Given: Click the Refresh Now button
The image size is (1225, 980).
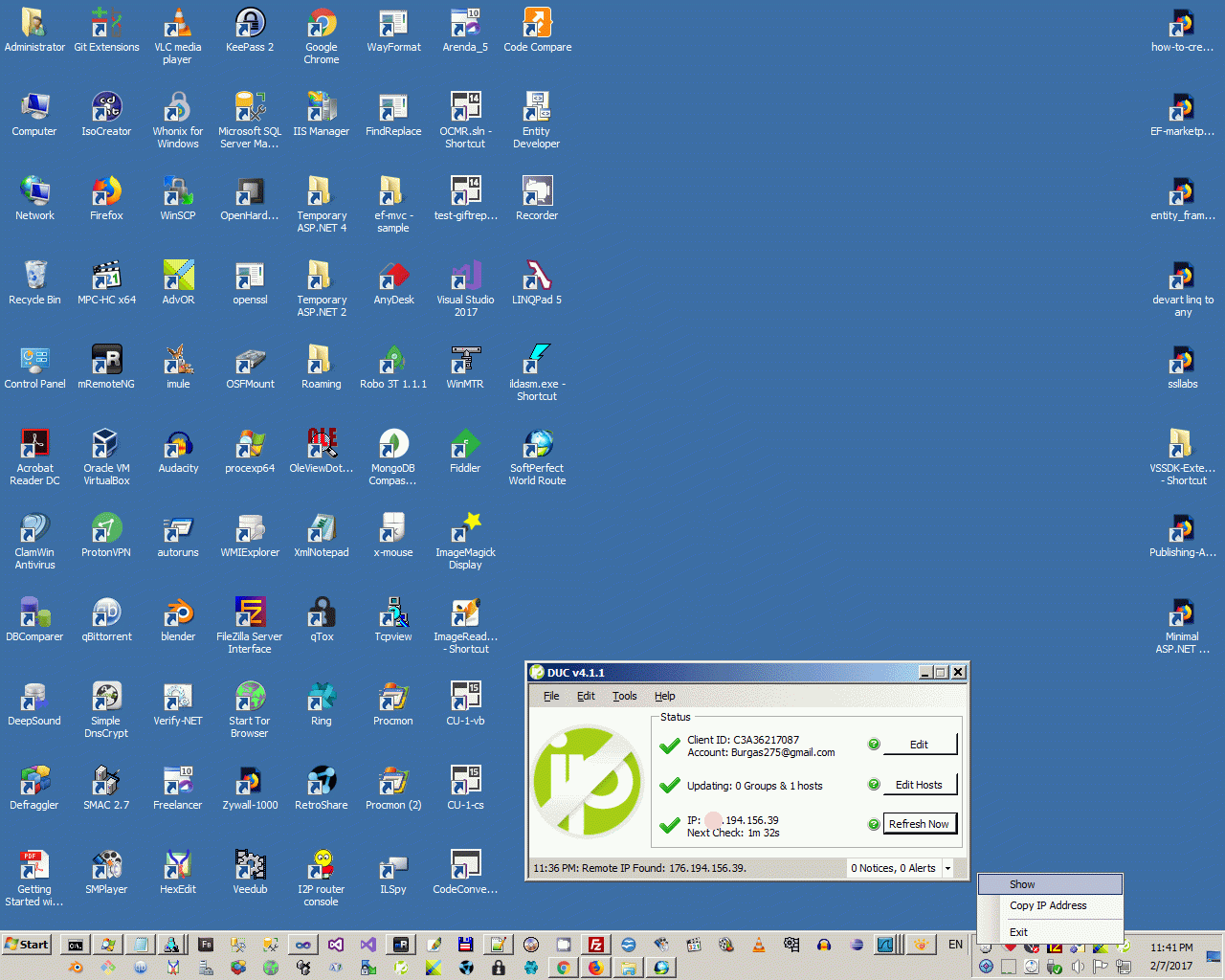Looking at the screenshot, I should pos(919,824).
